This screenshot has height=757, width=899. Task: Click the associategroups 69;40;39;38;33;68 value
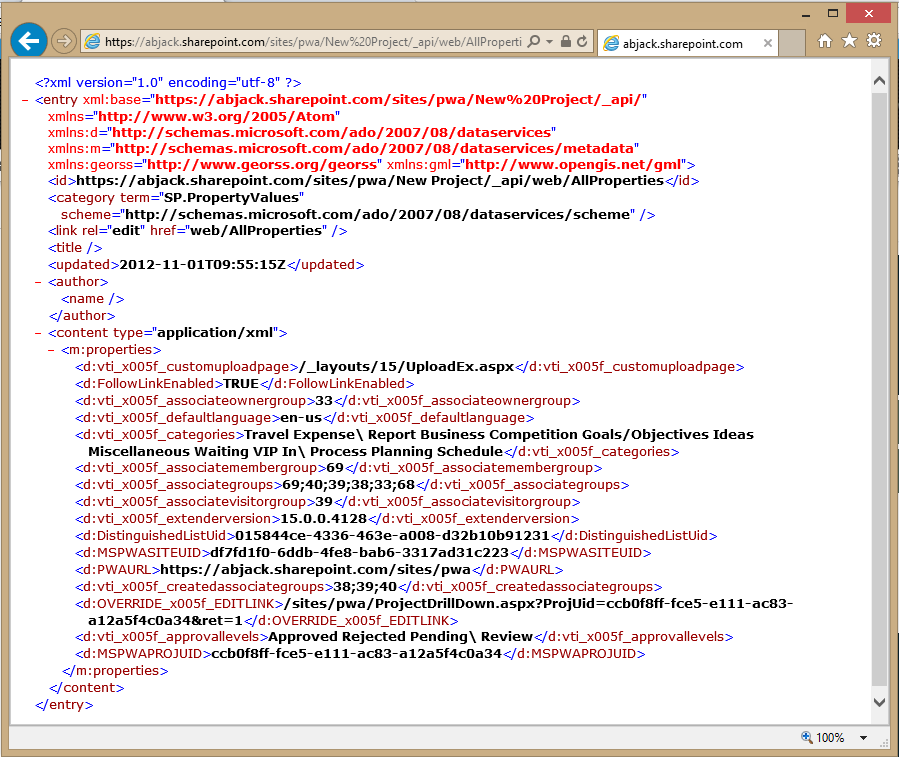pos(348,485)
